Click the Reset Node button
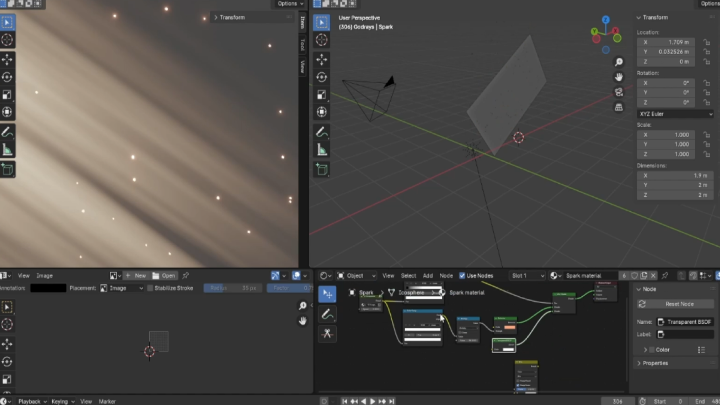The height and width of the screenshot is (405, 720). point(675,304)
